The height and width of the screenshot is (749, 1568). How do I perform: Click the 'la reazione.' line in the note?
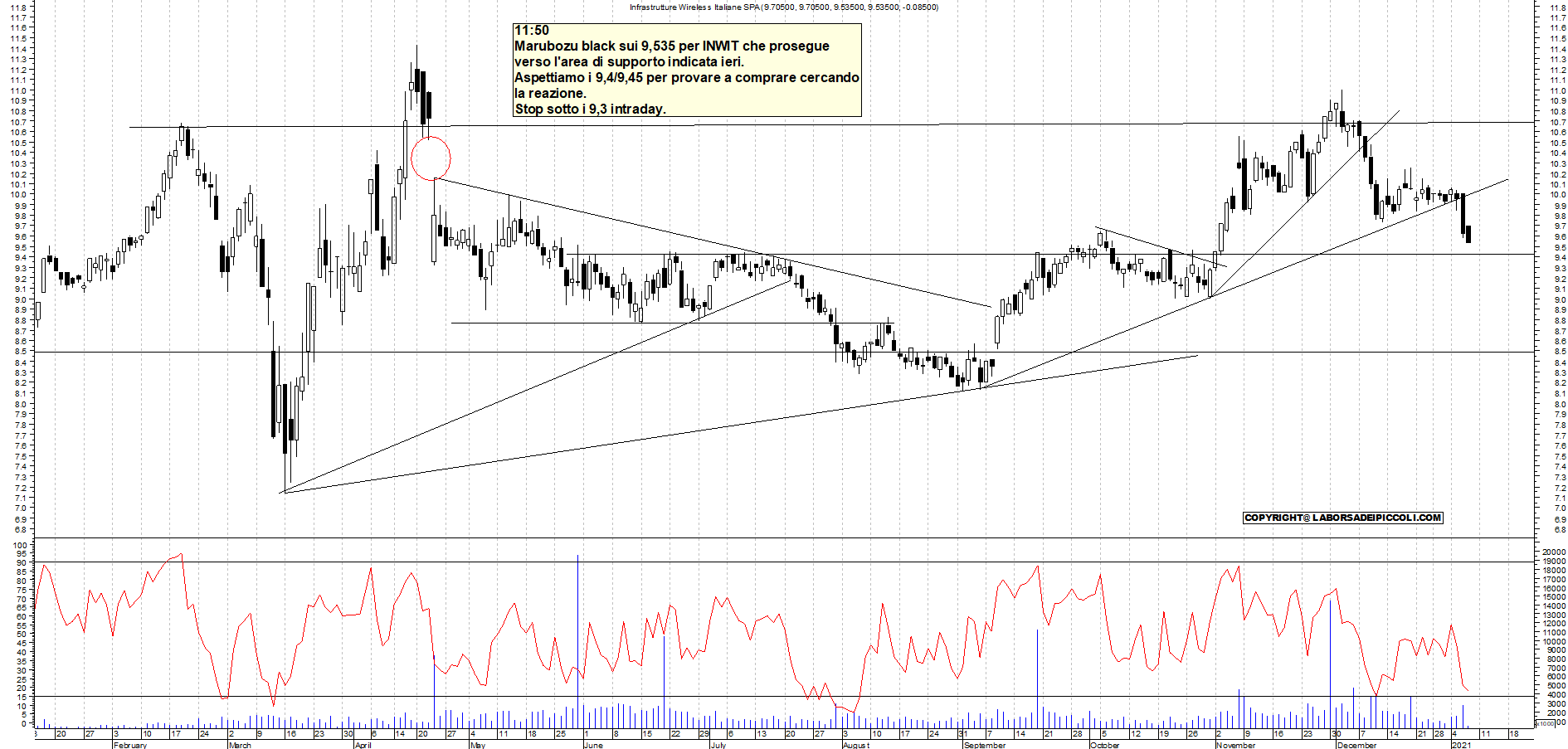pos(550,94)
